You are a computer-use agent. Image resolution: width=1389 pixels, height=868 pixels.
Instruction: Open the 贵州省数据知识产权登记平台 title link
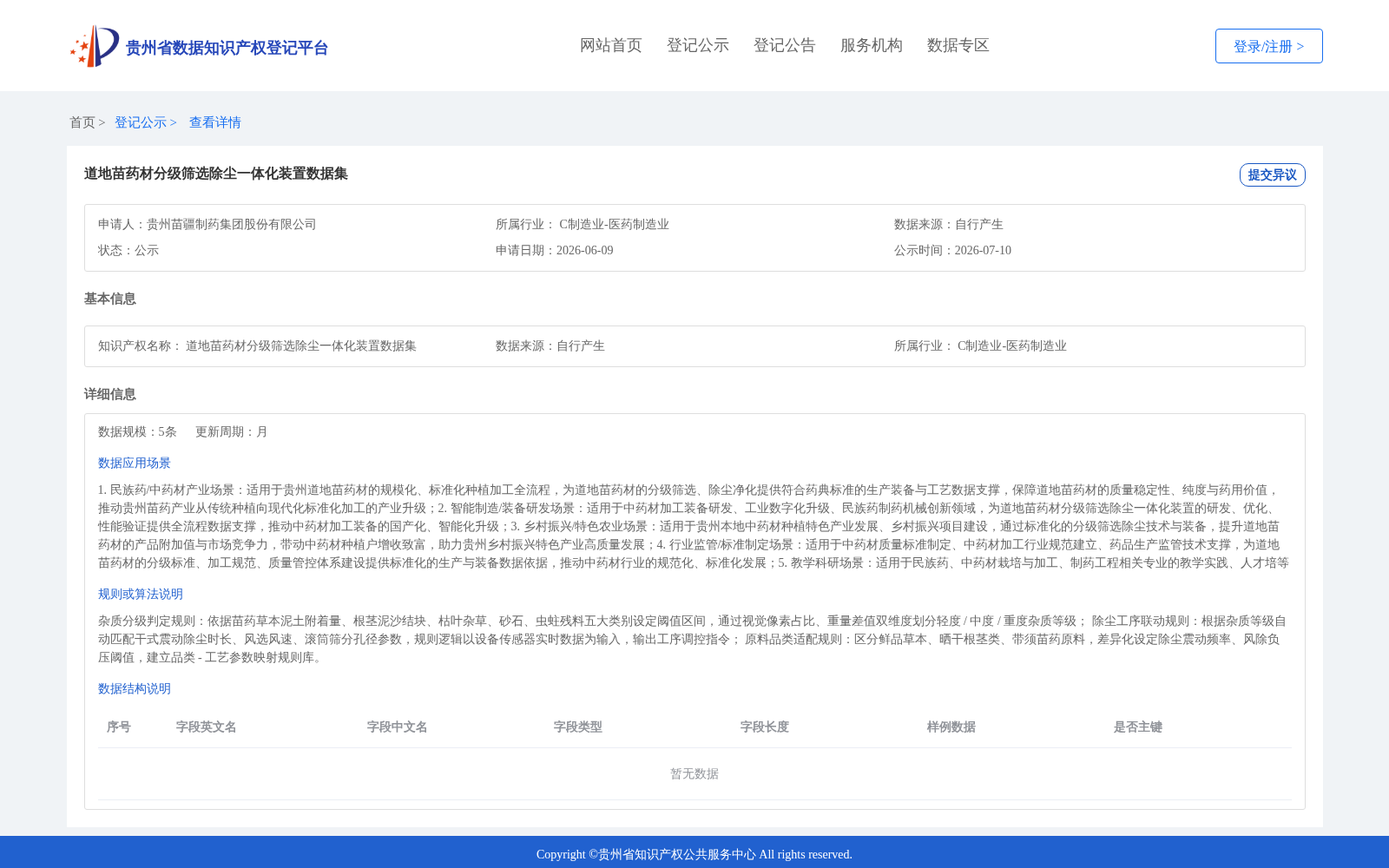coord(227,48)
